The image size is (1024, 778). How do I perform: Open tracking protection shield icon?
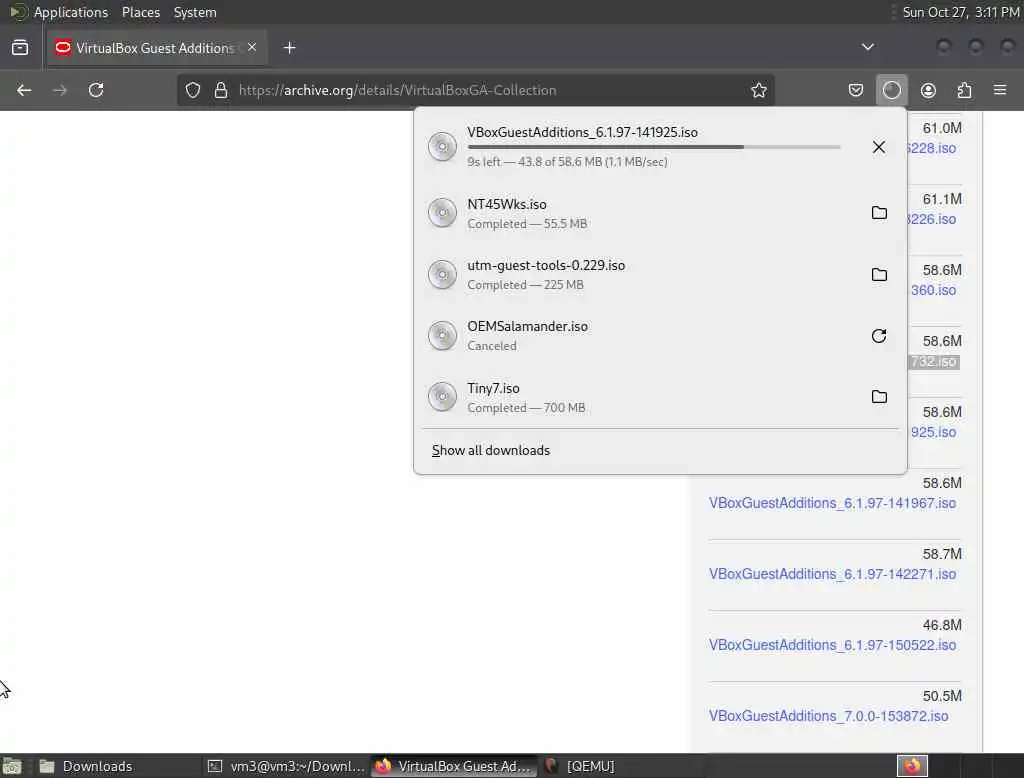click(193, 90)
